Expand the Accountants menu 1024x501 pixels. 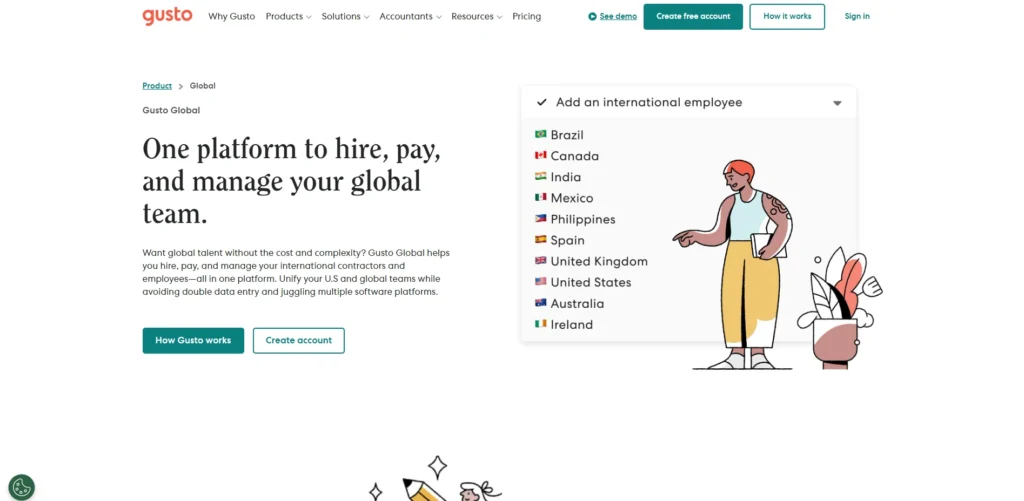410,16
